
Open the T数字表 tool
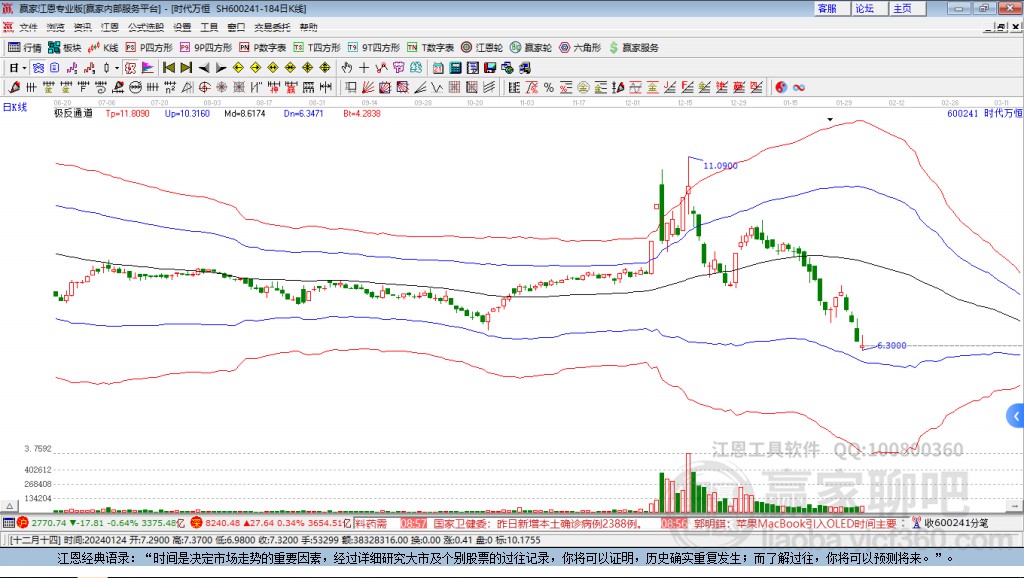pyautogui.click(x=430, y=48)
